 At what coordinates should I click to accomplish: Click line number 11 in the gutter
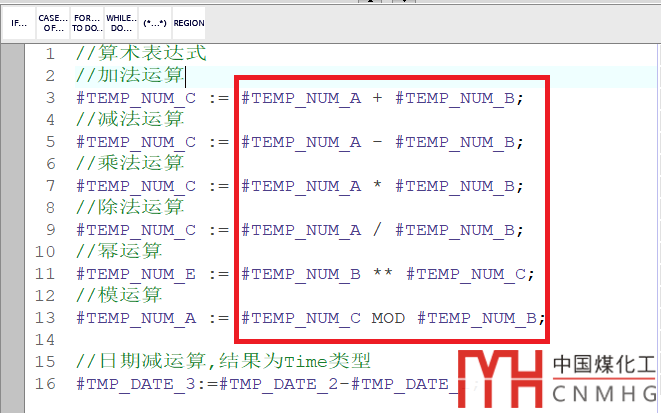45,274
